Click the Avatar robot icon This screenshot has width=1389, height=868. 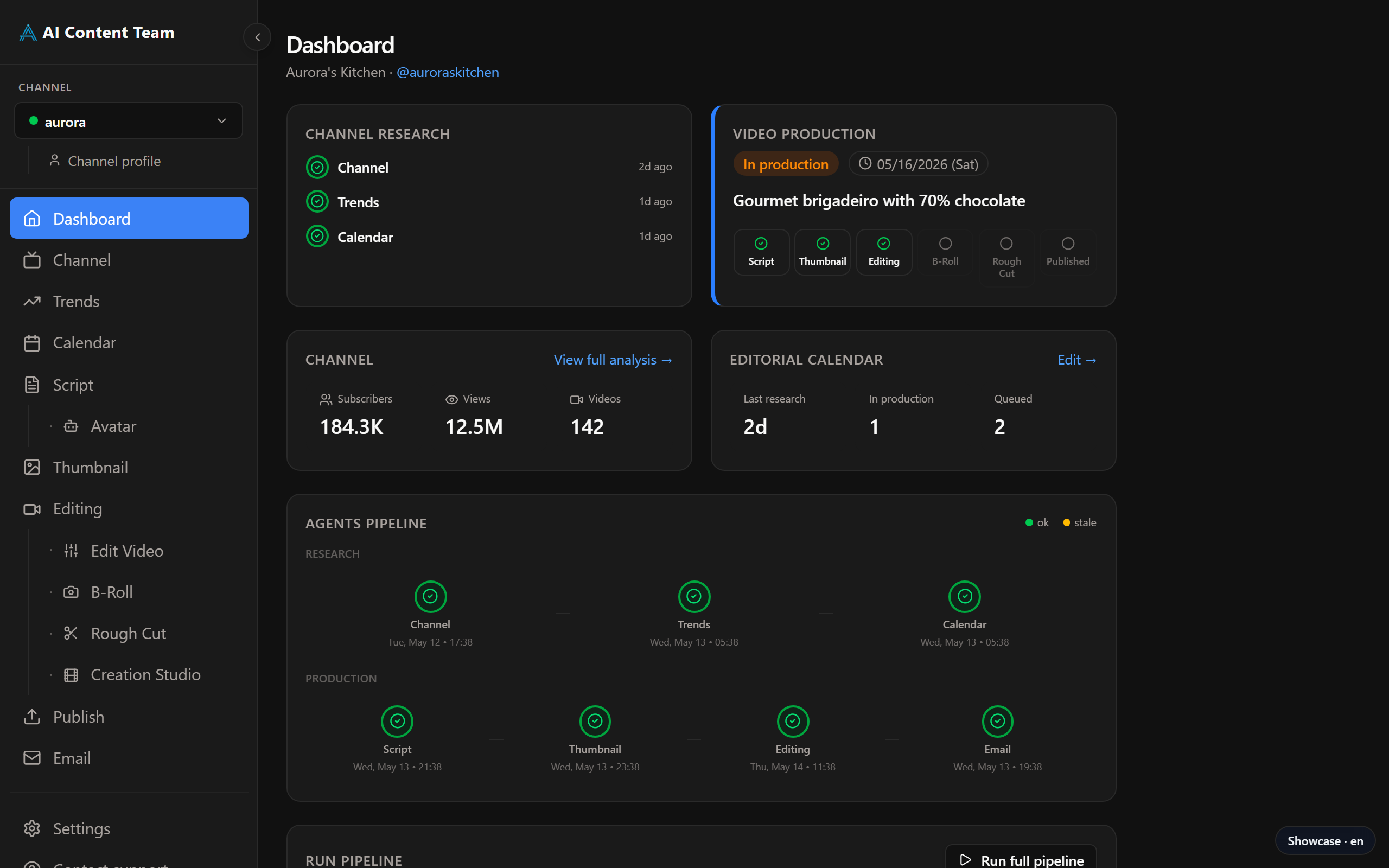[71, 426]
